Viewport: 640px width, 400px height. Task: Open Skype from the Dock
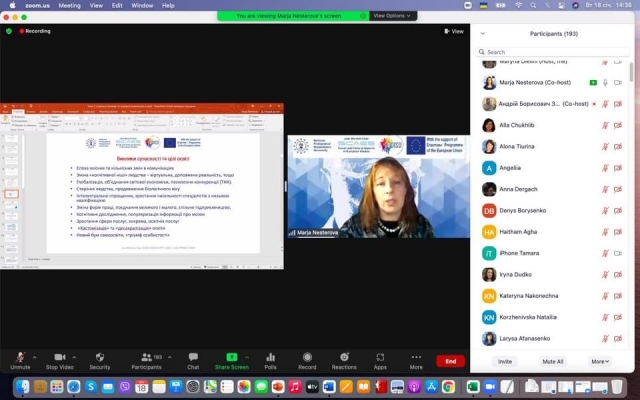(91, 386)
